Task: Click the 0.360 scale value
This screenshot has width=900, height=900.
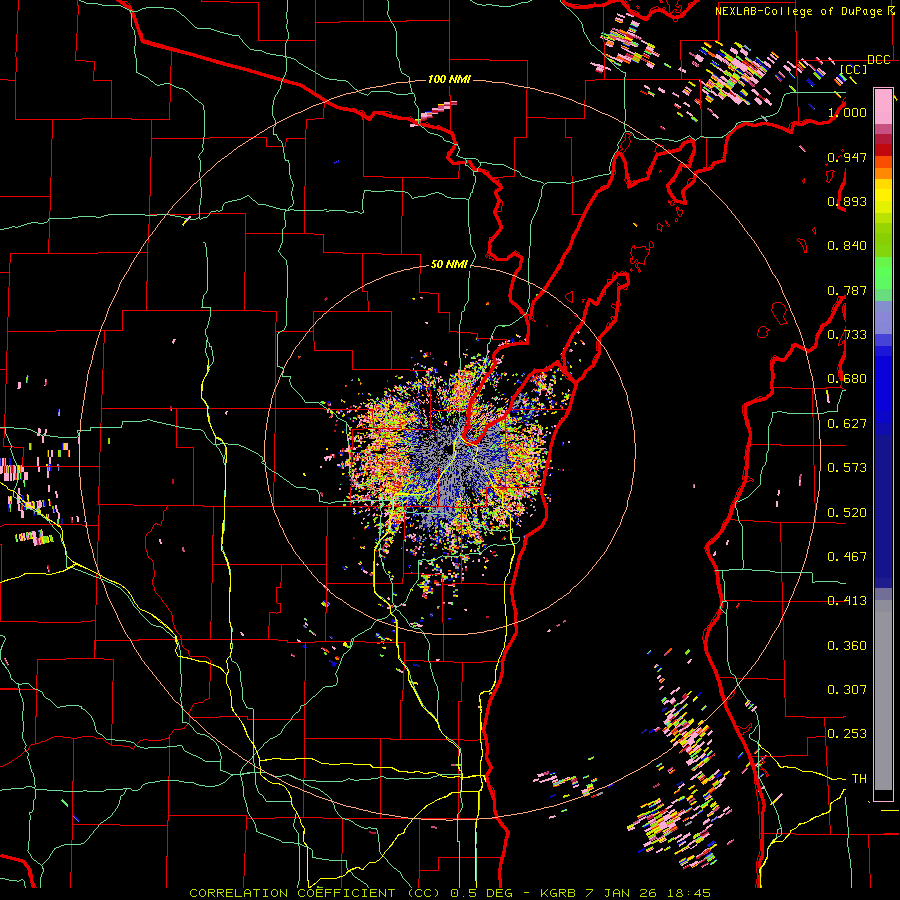Action: pos(847,646)
